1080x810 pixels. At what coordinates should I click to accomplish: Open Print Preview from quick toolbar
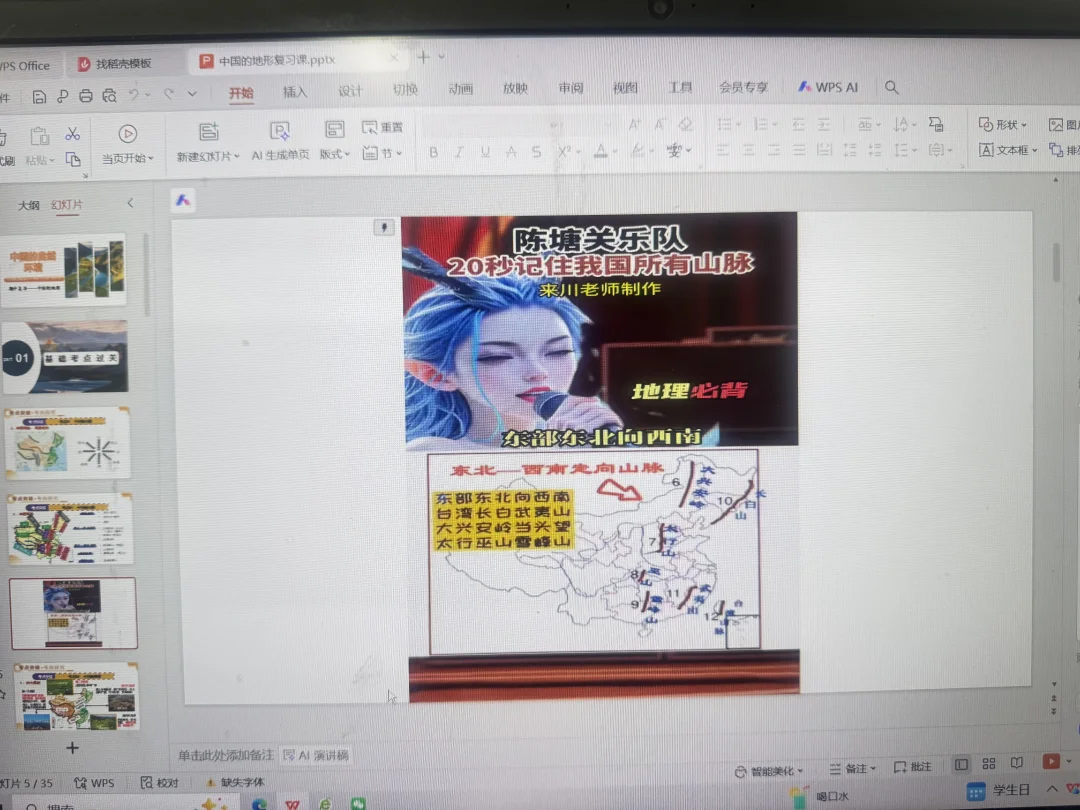[109, 96]
